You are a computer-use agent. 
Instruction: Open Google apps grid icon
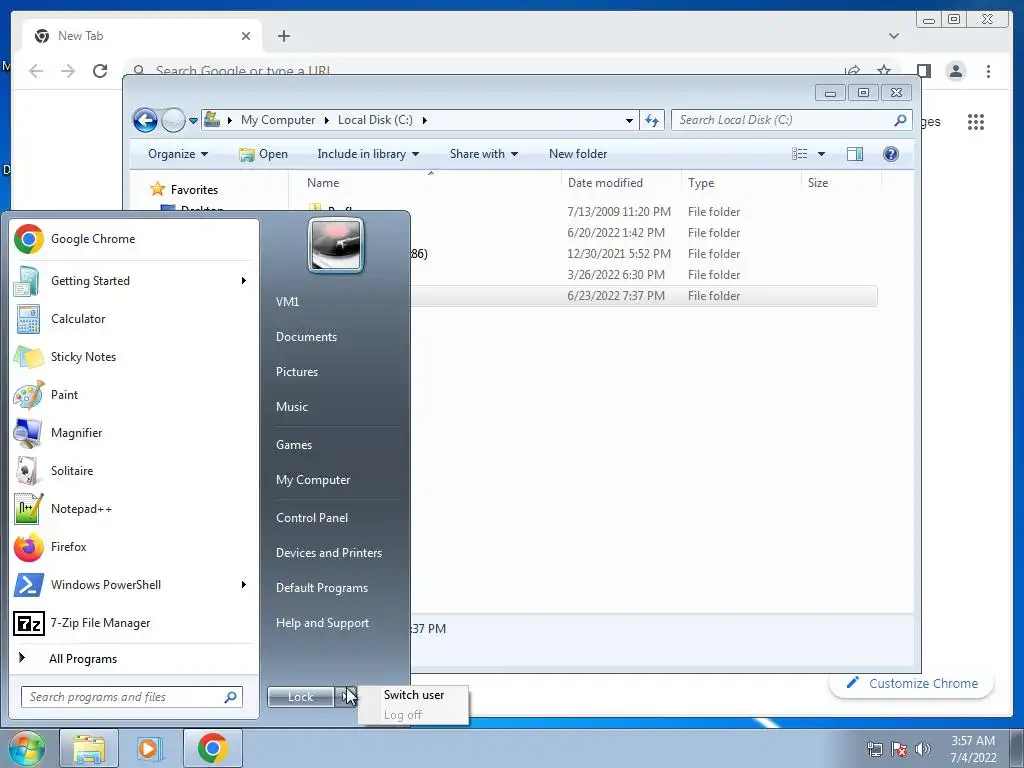(976, 122)
